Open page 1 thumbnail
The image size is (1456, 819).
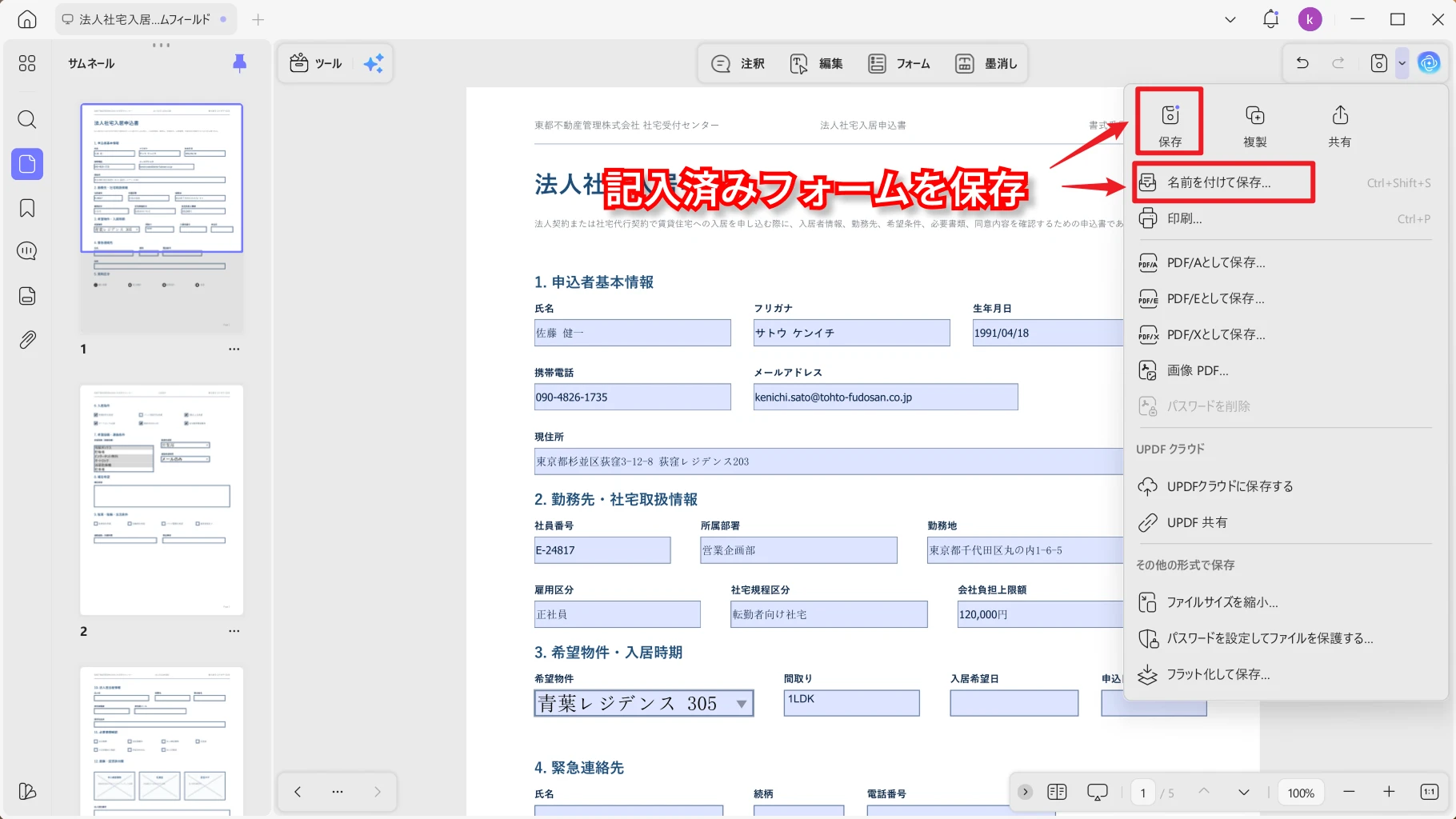(162, 218)
